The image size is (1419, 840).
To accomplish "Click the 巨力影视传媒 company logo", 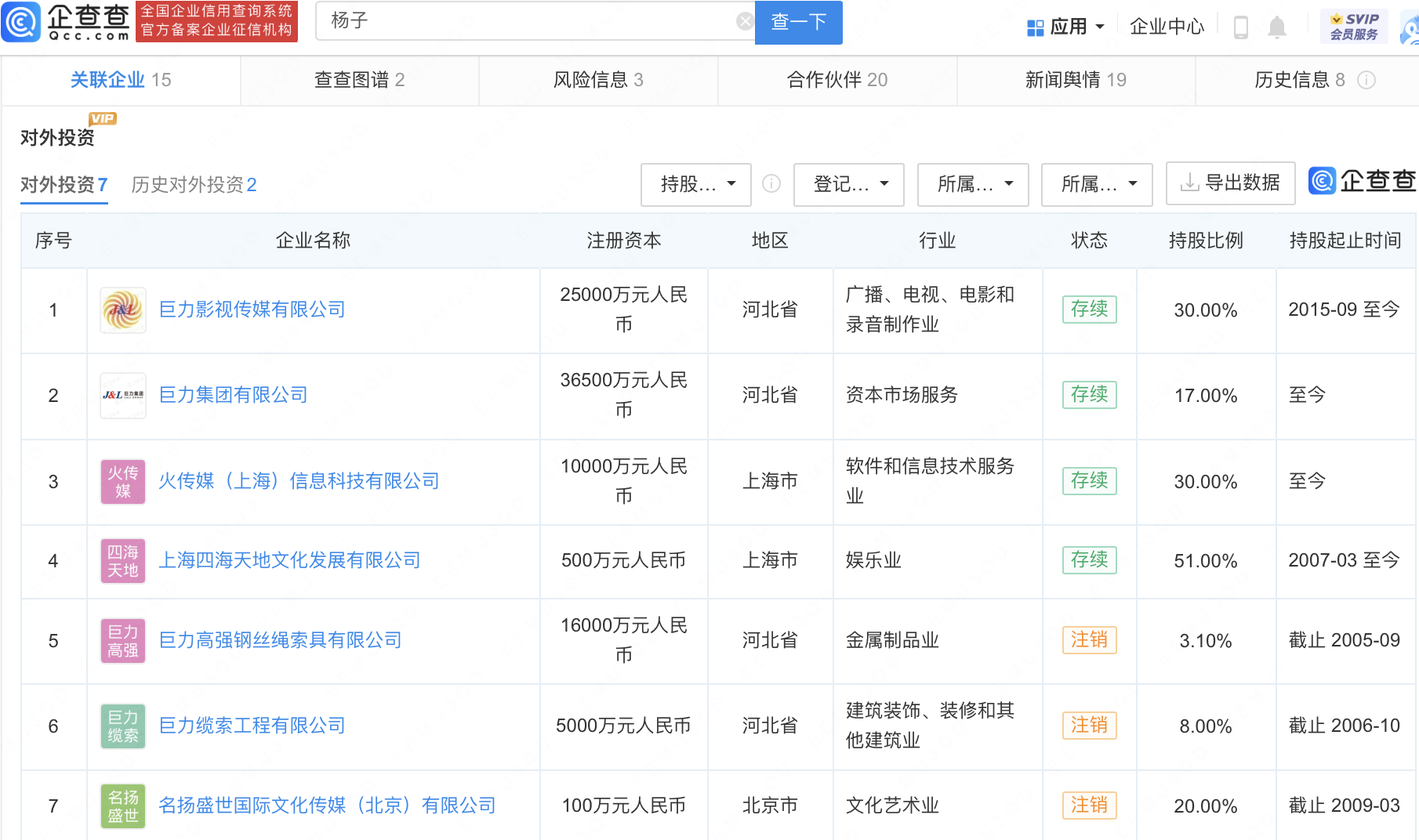I will point(123,310).
